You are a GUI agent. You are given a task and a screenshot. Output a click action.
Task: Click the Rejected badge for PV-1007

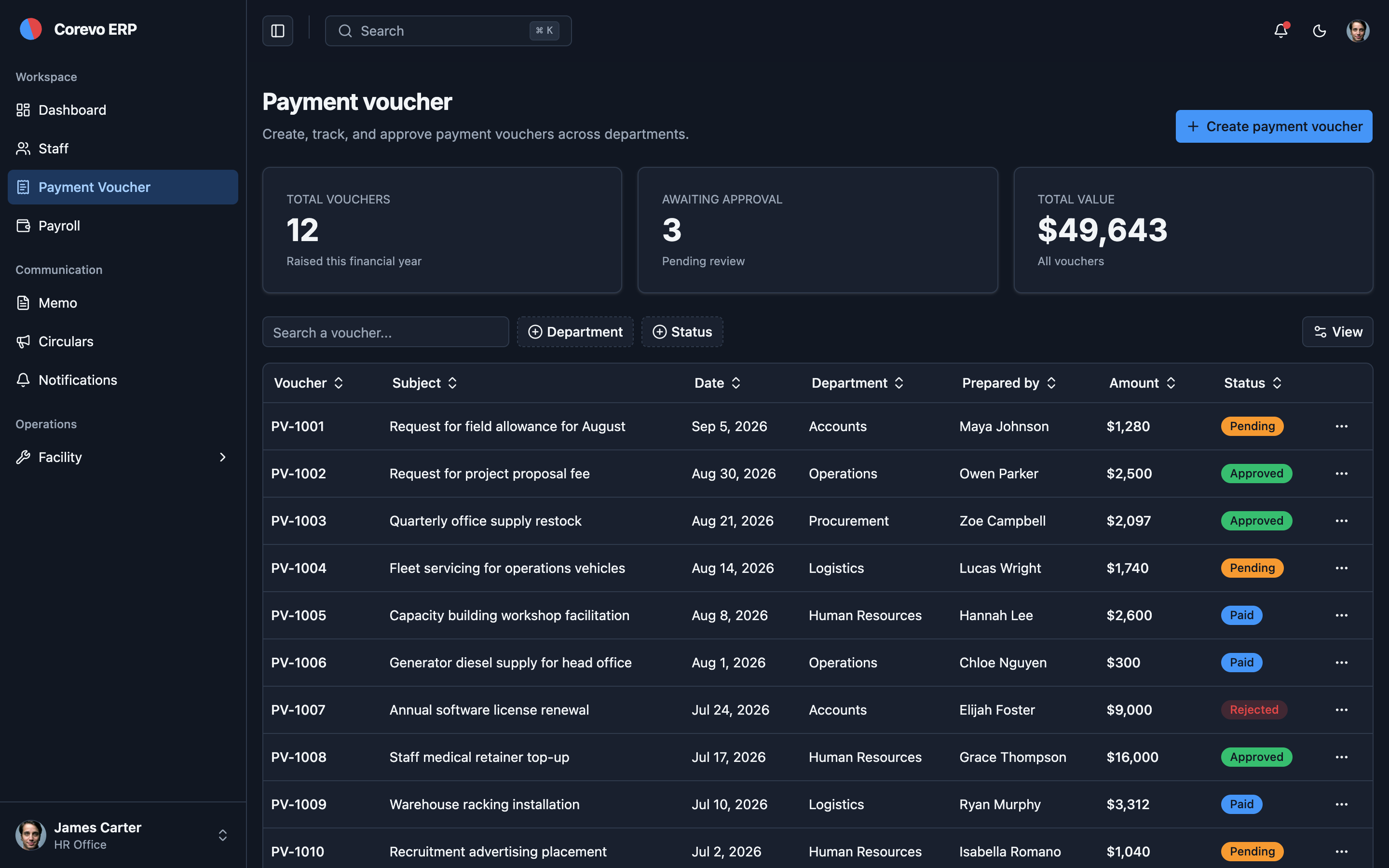coord(1253,710)
